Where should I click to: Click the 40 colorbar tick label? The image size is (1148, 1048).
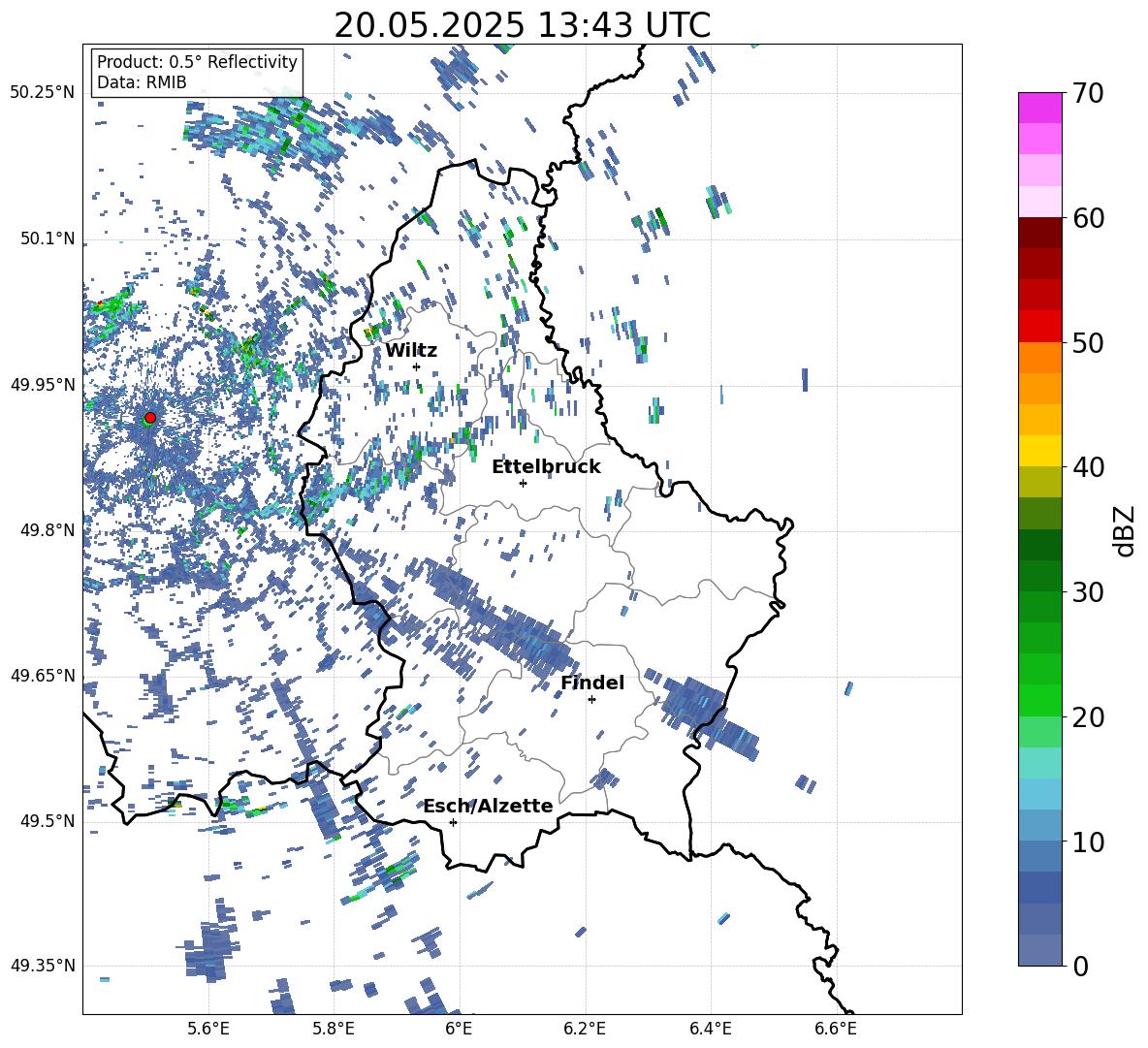pyautogui.click(x=1088, y=467)
